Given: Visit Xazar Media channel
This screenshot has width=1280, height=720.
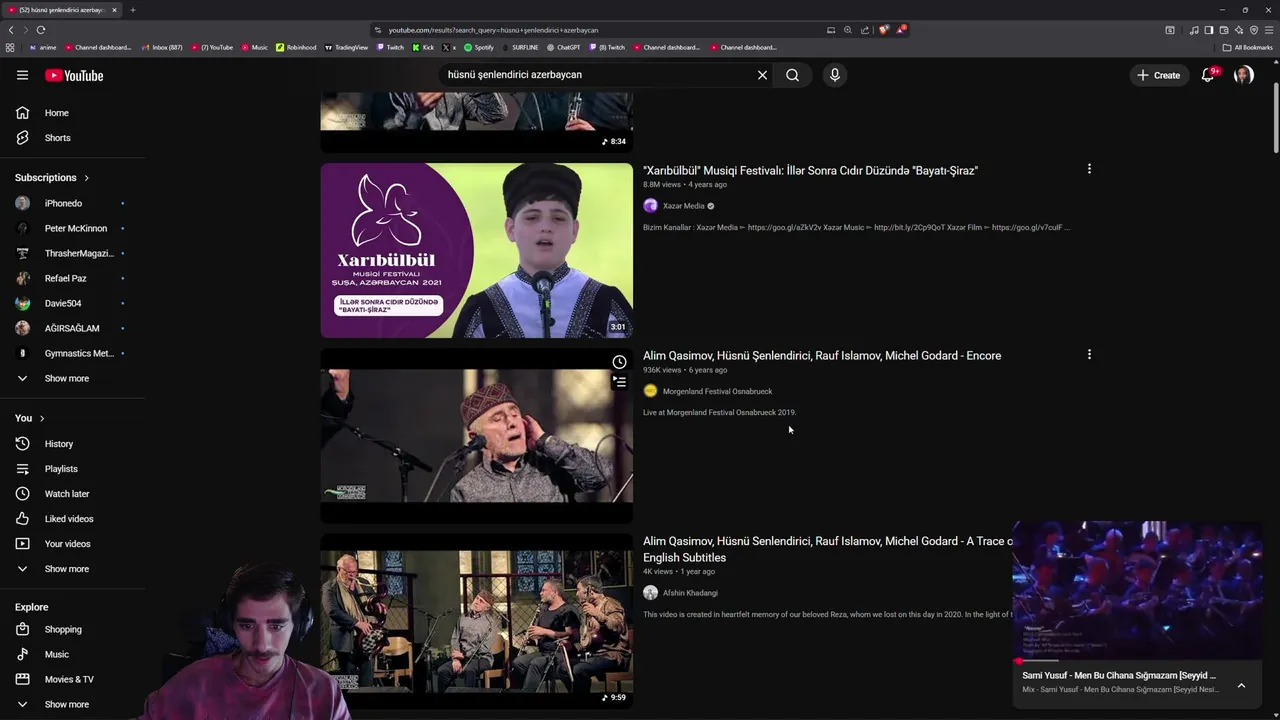Looking at the screenshot, I should [684, 206].
